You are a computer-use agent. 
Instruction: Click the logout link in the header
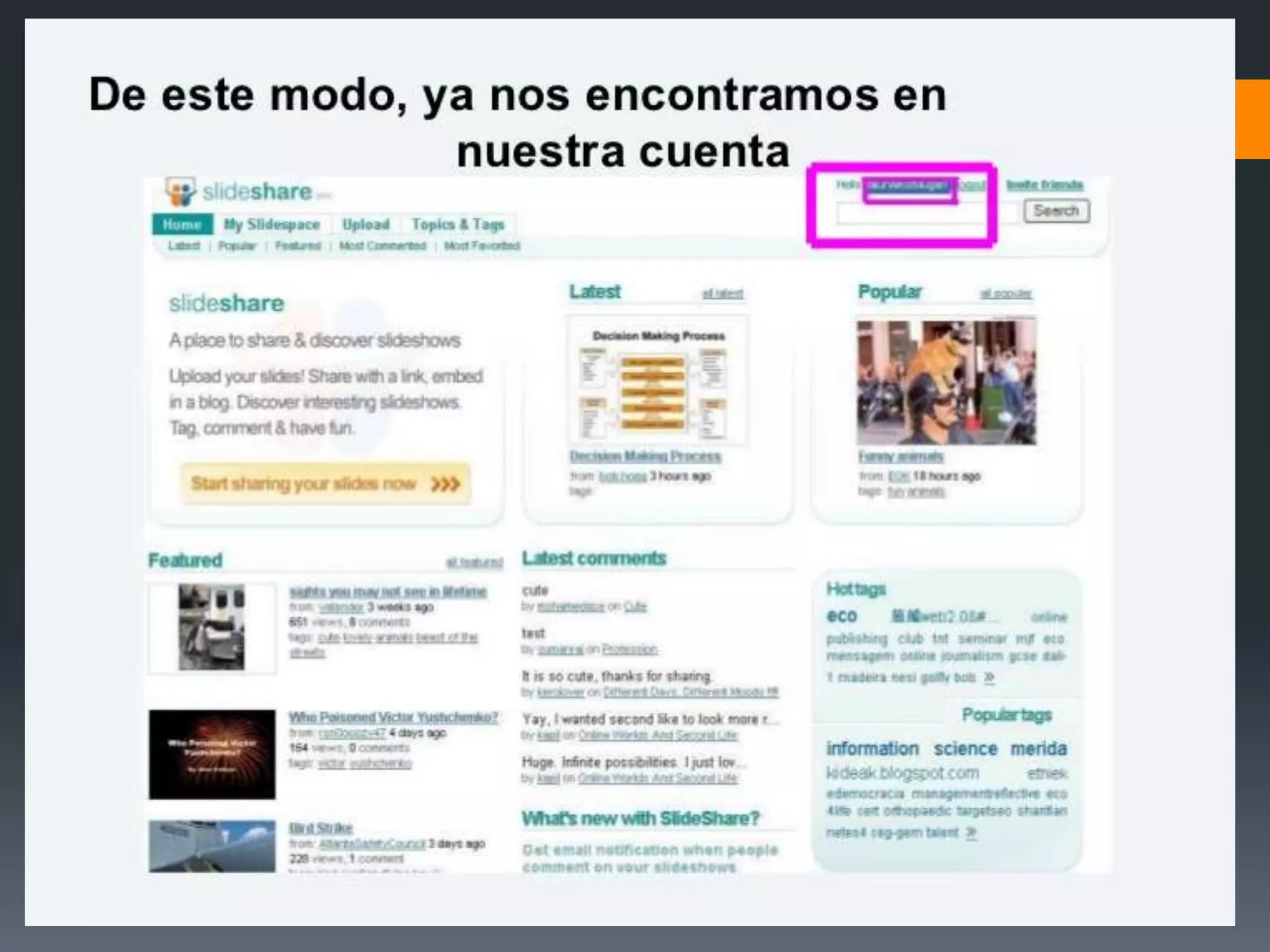click(970, 185)
